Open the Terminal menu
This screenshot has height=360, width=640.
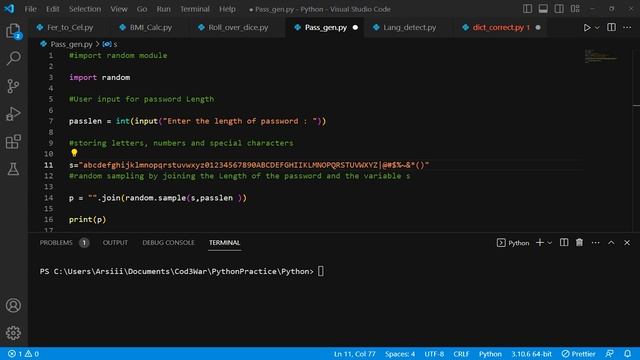pos(195,9)
